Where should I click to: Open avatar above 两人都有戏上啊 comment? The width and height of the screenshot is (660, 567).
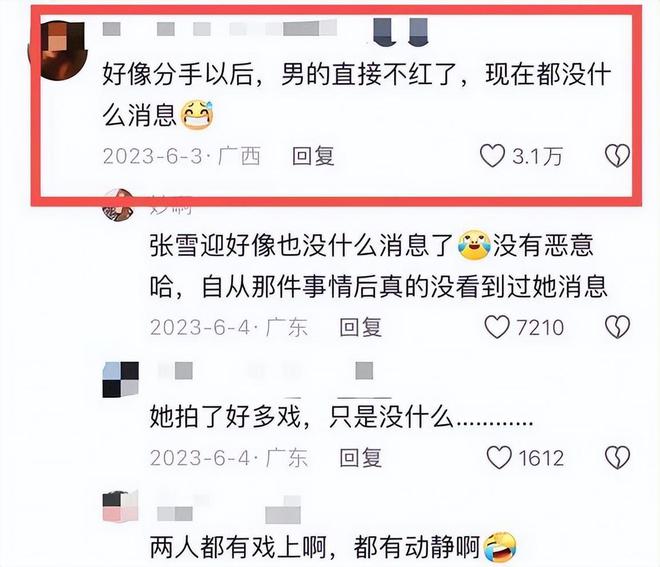click(120, 506)
